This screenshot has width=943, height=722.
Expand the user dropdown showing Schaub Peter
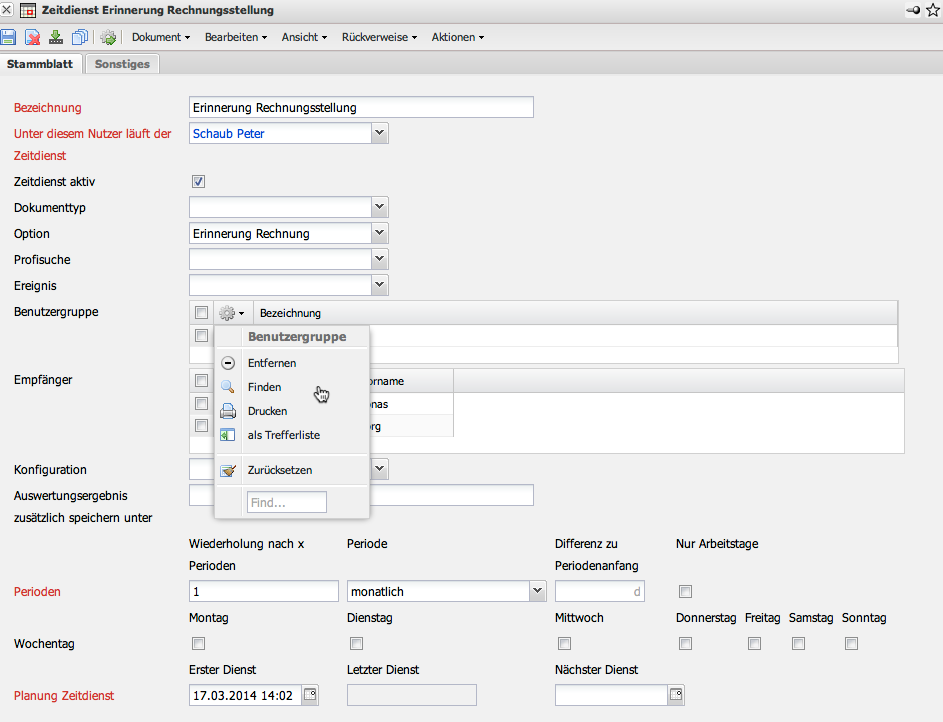379,133
